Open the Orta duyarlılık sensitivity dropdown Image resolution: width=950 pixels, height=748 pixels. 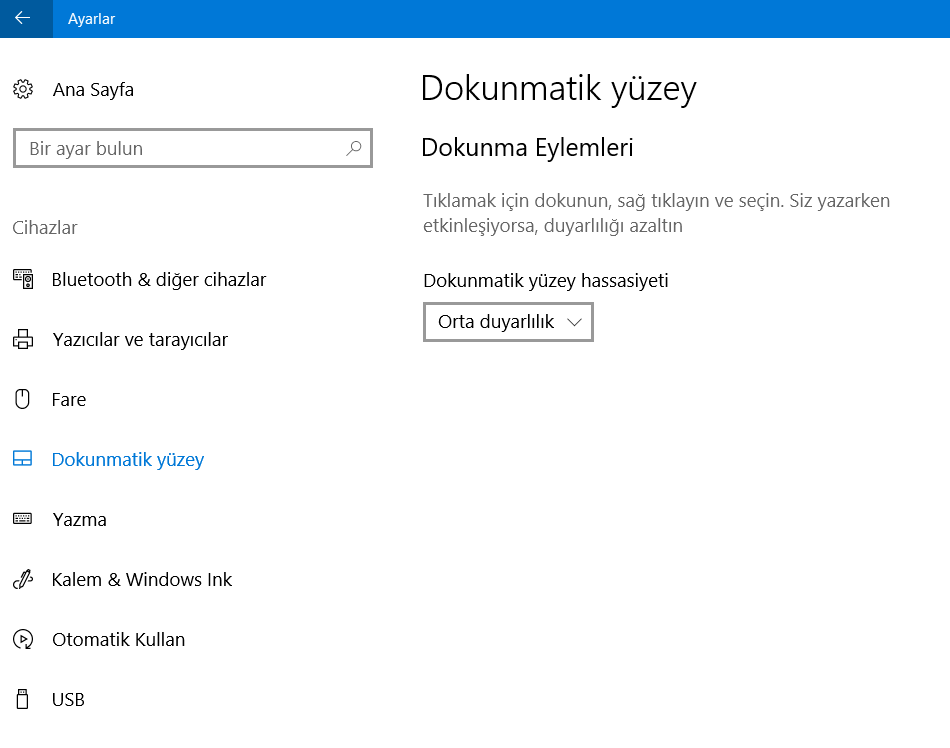click(497, 322)
